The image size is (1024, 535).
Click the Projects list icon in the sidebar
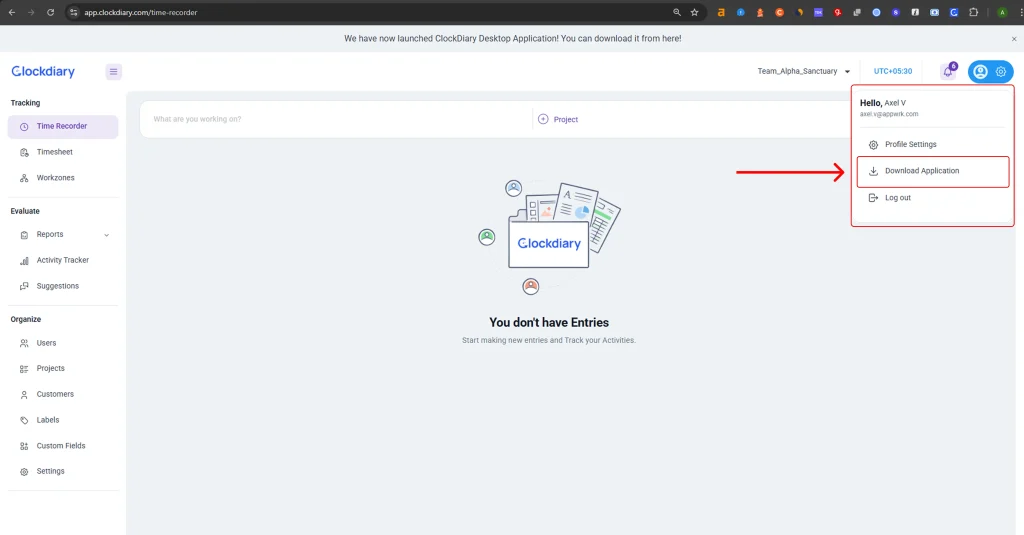(x=24, y=369)
